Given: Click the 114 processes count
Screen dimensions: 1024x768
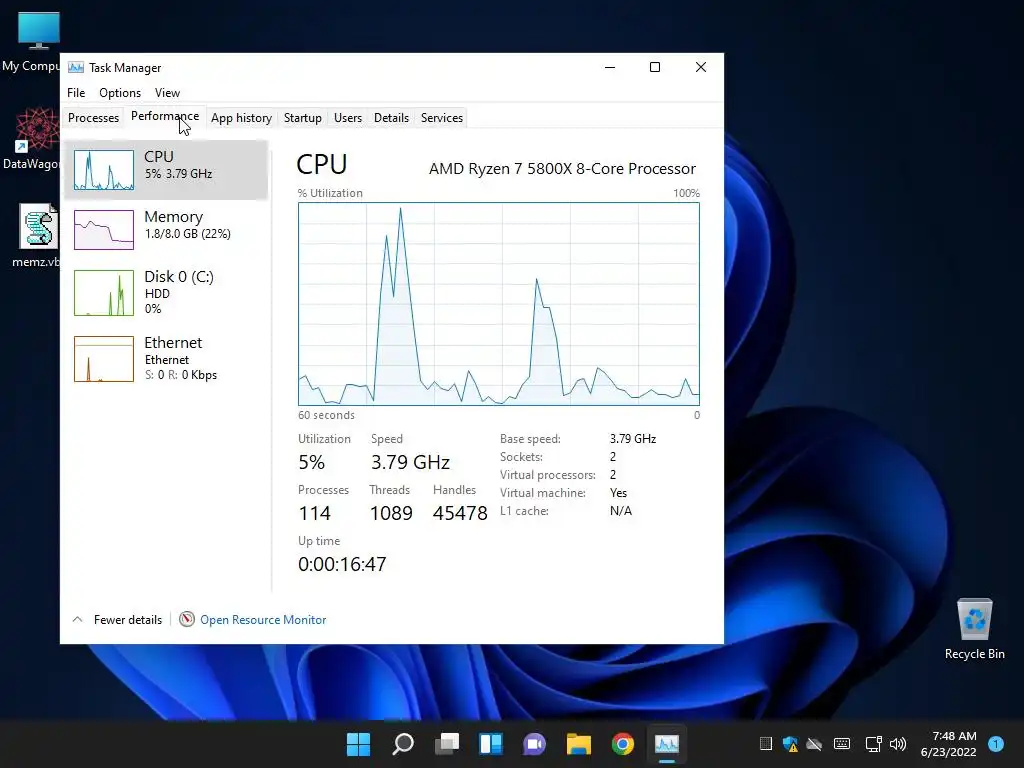Looking at the screenshot, I should point(315,513).
